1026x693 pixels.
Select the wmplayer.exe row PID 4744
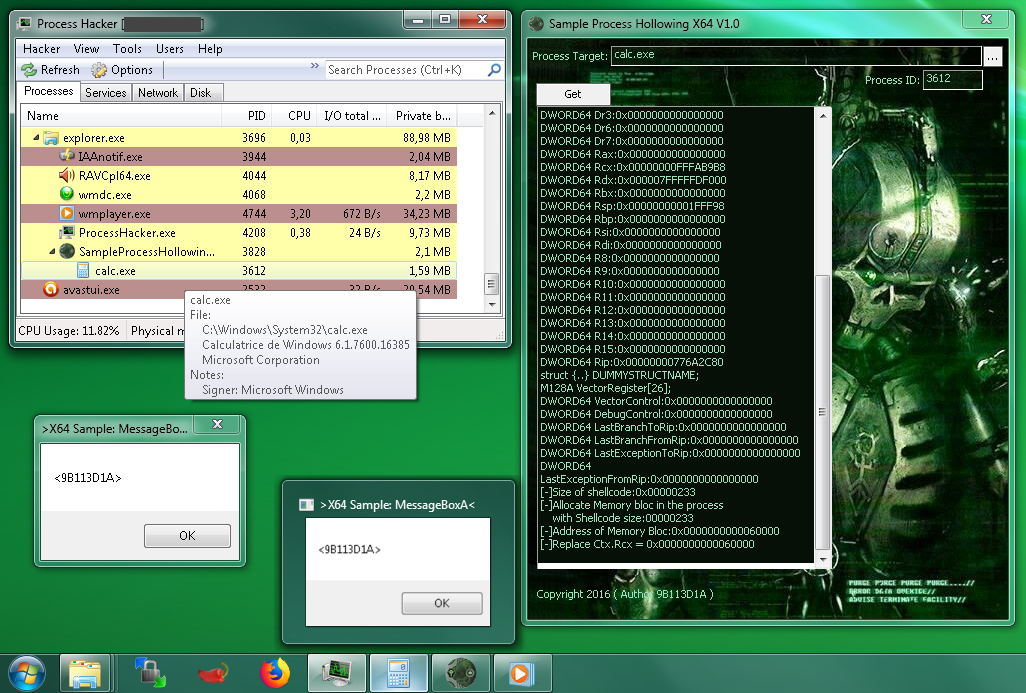[x=239, y=213]
